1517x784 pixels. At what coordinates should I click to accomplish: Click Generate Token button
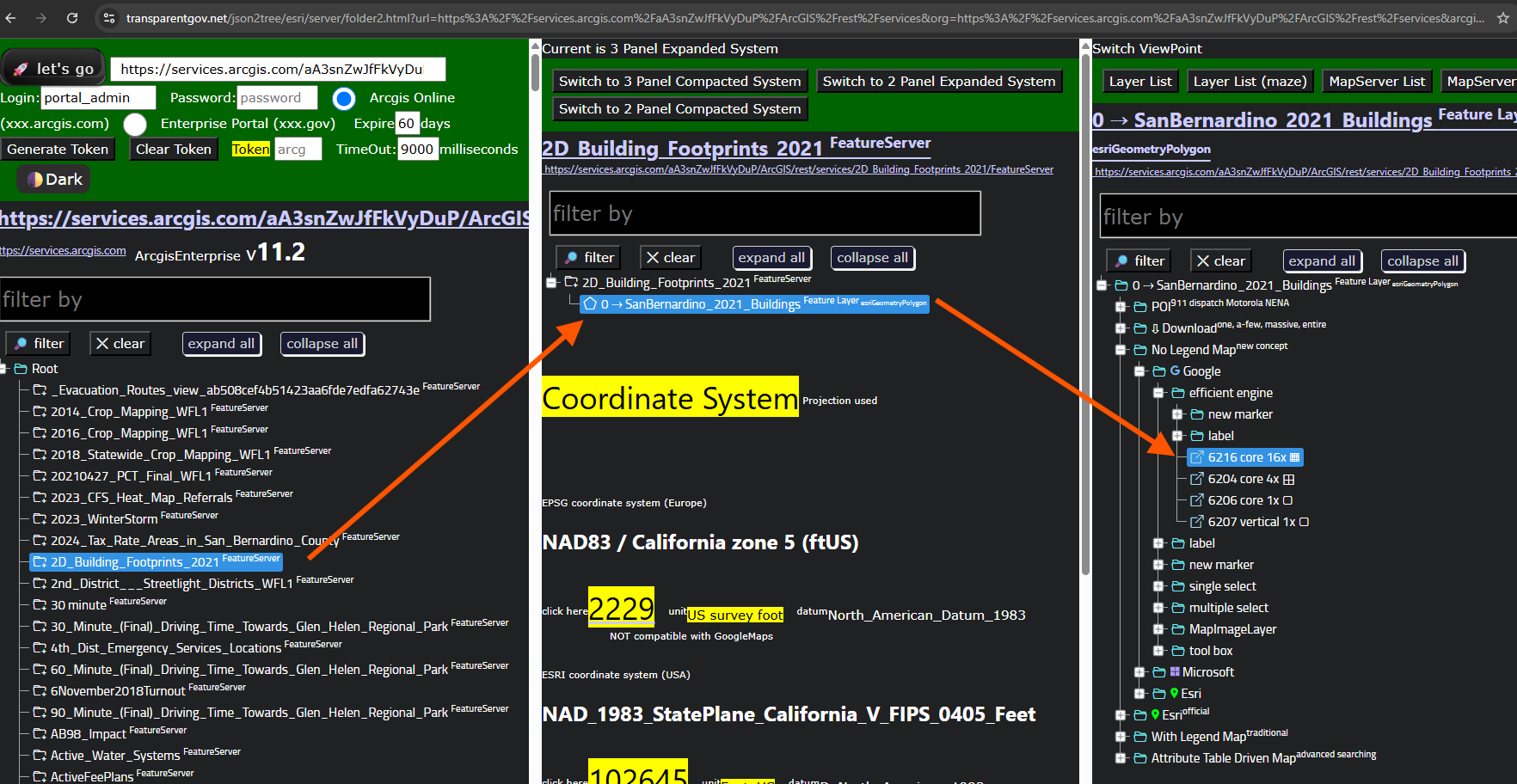tap(58, 150)
